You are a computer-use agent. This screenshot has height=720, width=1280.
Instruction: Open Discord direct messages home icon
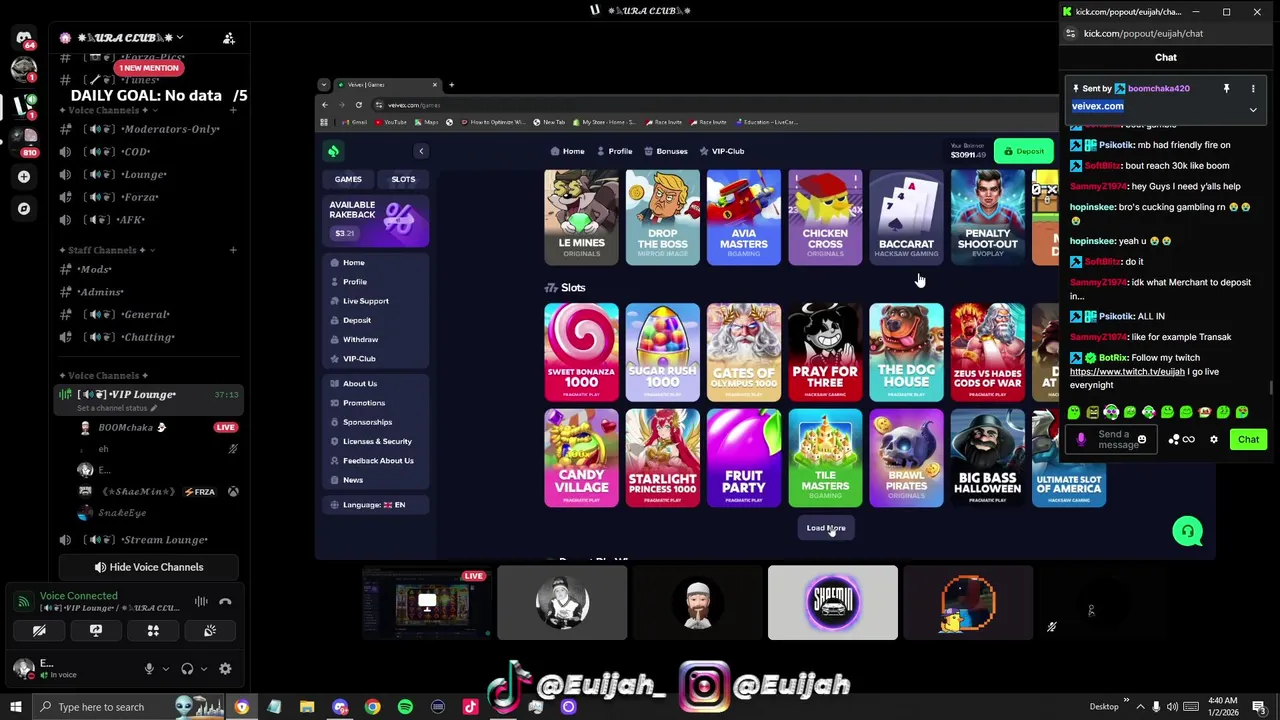pyautogui.click(x=24, y=39)
